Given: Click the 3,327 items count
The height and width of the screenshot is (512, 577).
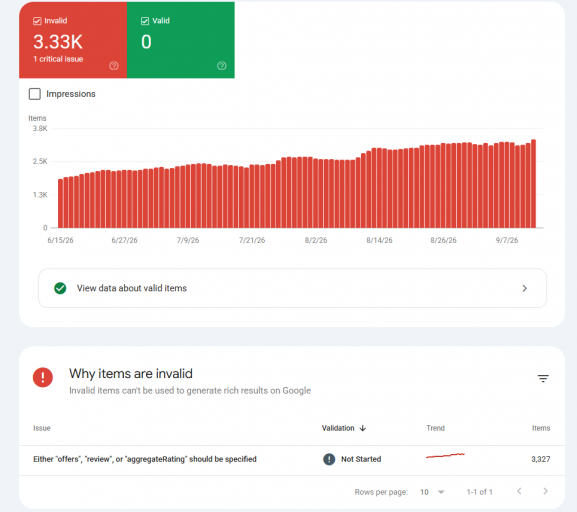Looking at the screenshot, I should tap(541, 459).
